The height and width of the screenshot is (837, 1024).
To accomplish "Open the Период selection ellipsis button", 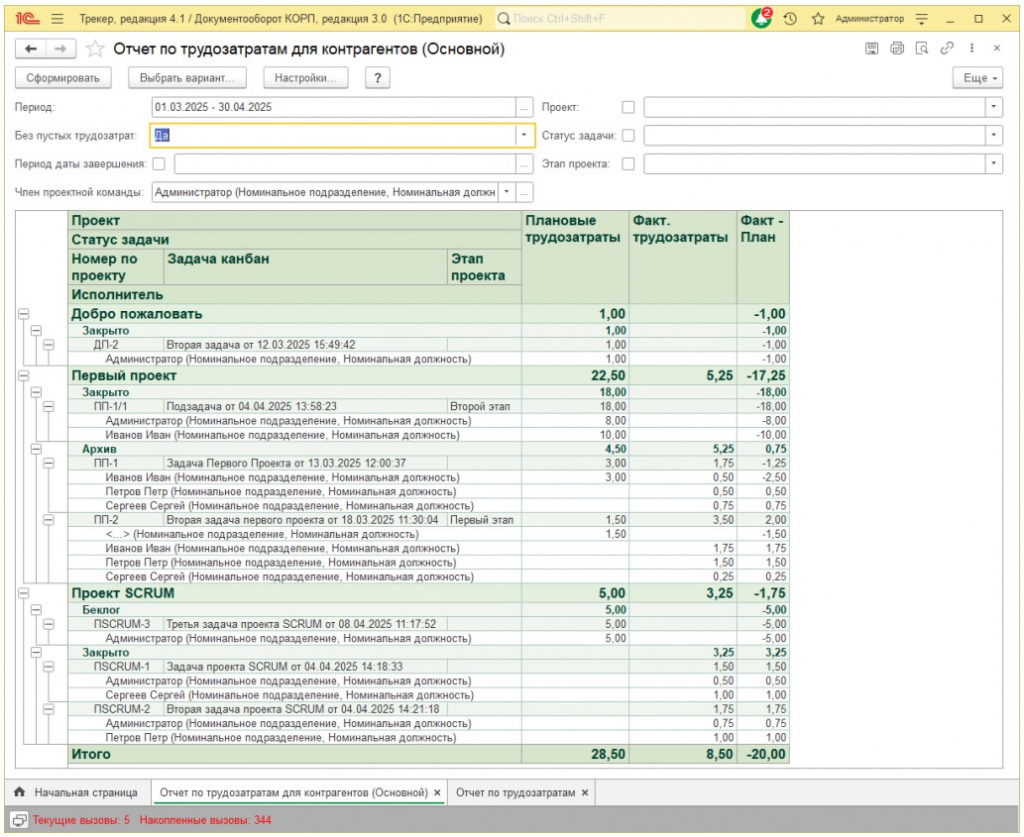I will [x=524, y=107].
